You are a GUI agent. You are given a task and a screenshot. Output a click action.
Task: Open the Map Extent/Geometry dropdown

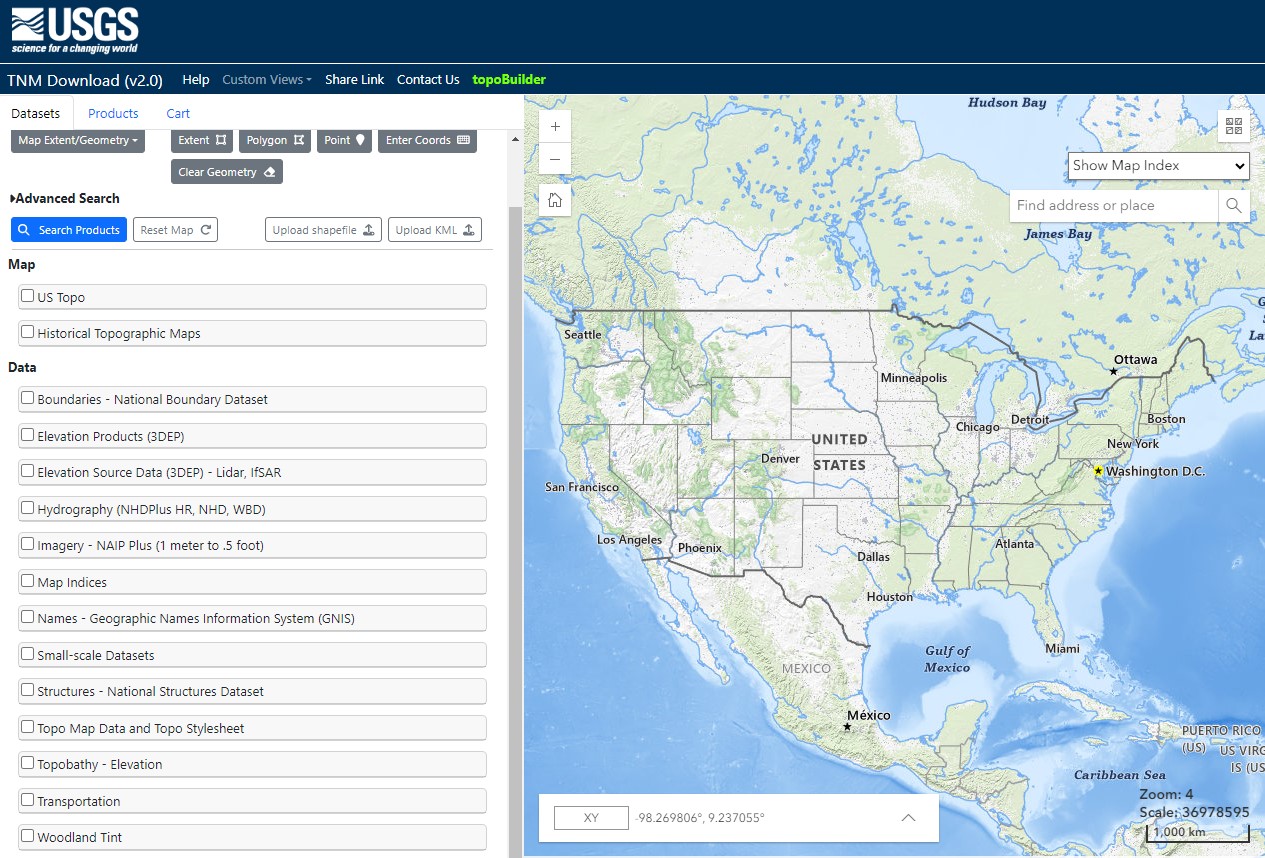[x=78, y=140]
